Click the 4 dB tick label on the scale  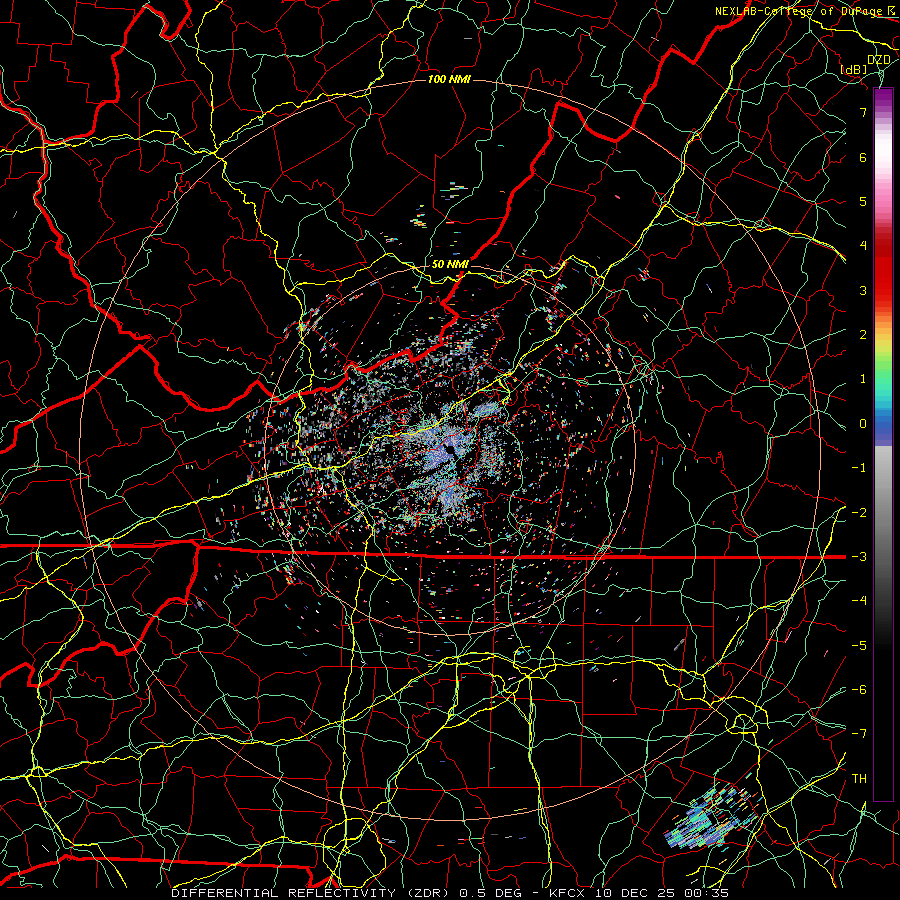[x=863, y=246]
